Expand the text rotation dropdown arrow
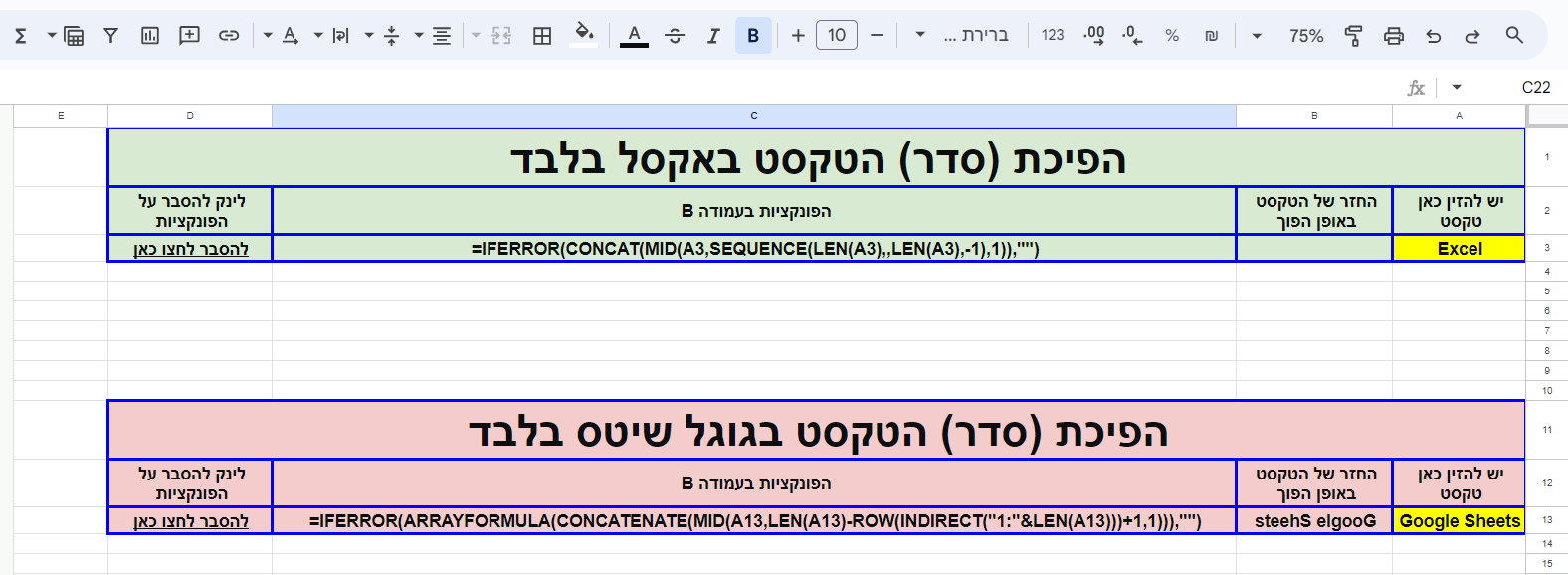The height and width of the screenshot is (575, 1568). pos(268,36)
